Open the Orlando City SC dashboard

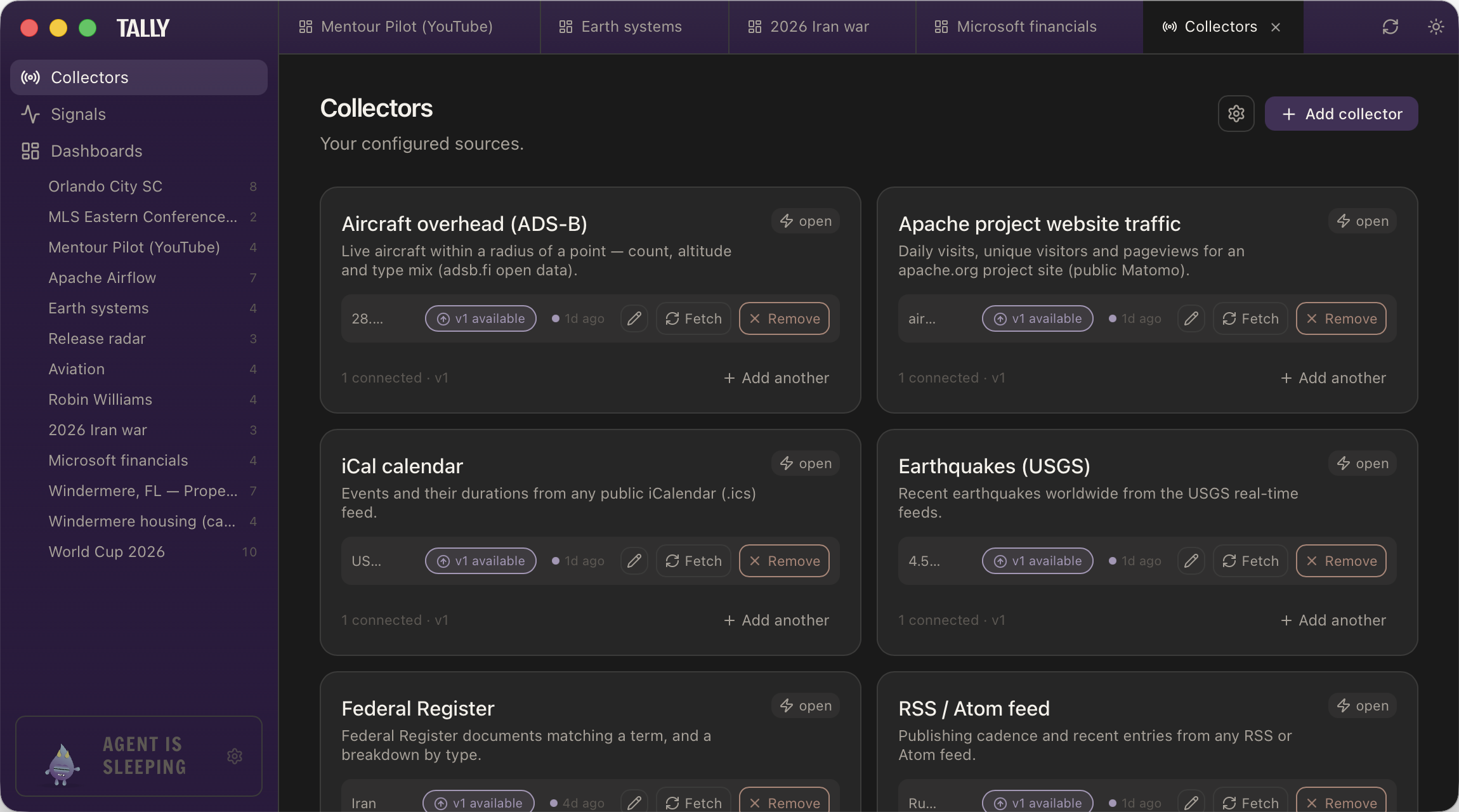tap(152, 187)
